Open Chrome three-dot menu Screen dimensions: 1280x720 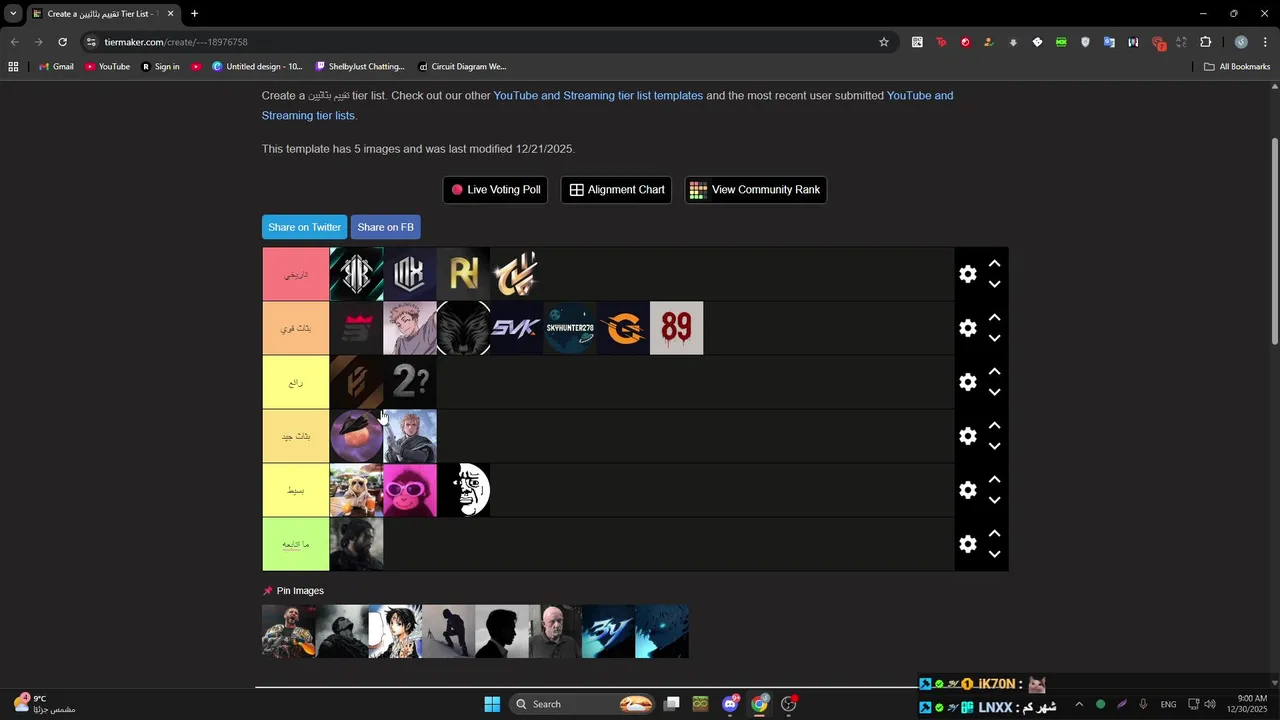pyautogui.click(x=1264, y=42)
